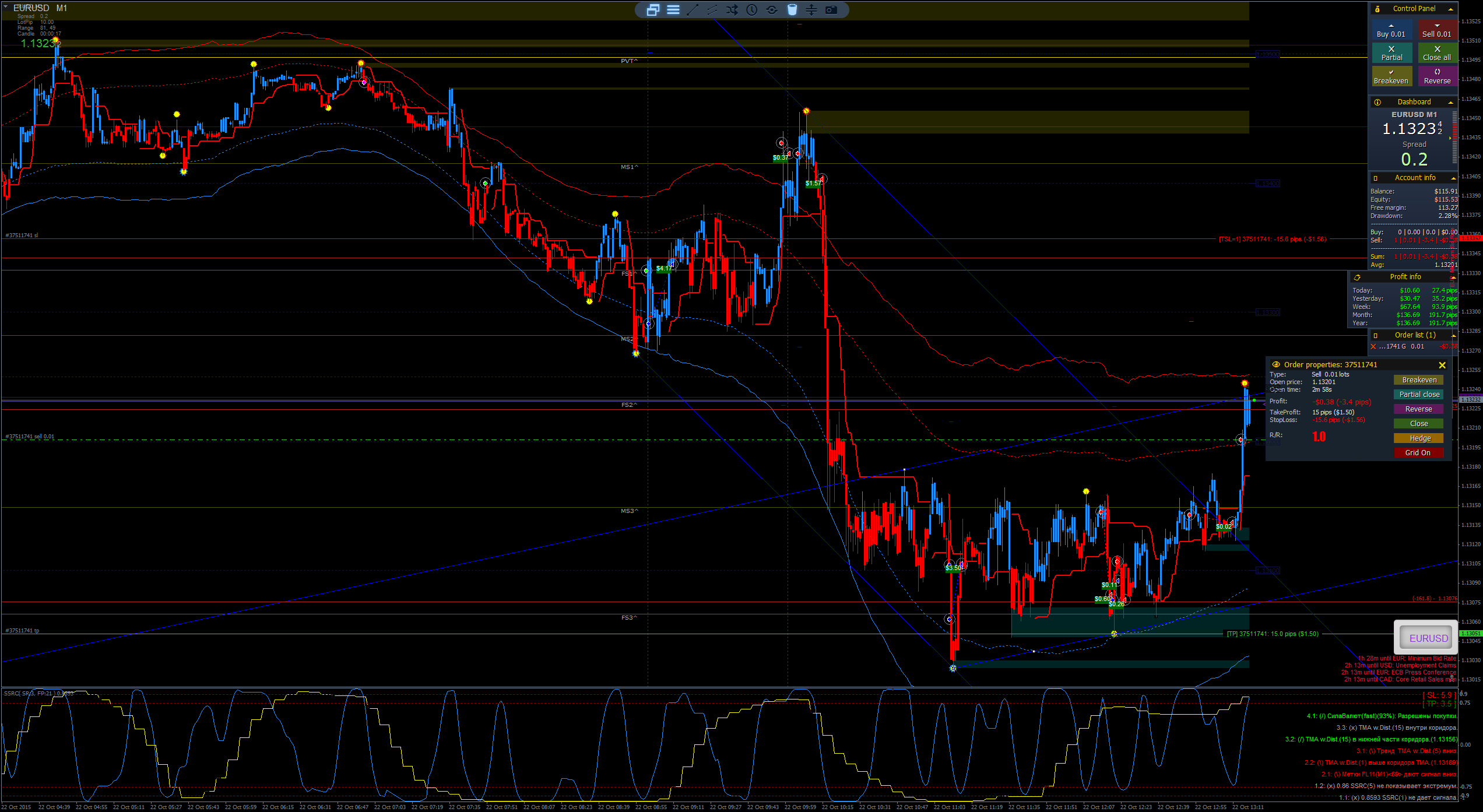Click the Account info header icon
Viewport: 1483px width, 812px height.
(1376, 178)
